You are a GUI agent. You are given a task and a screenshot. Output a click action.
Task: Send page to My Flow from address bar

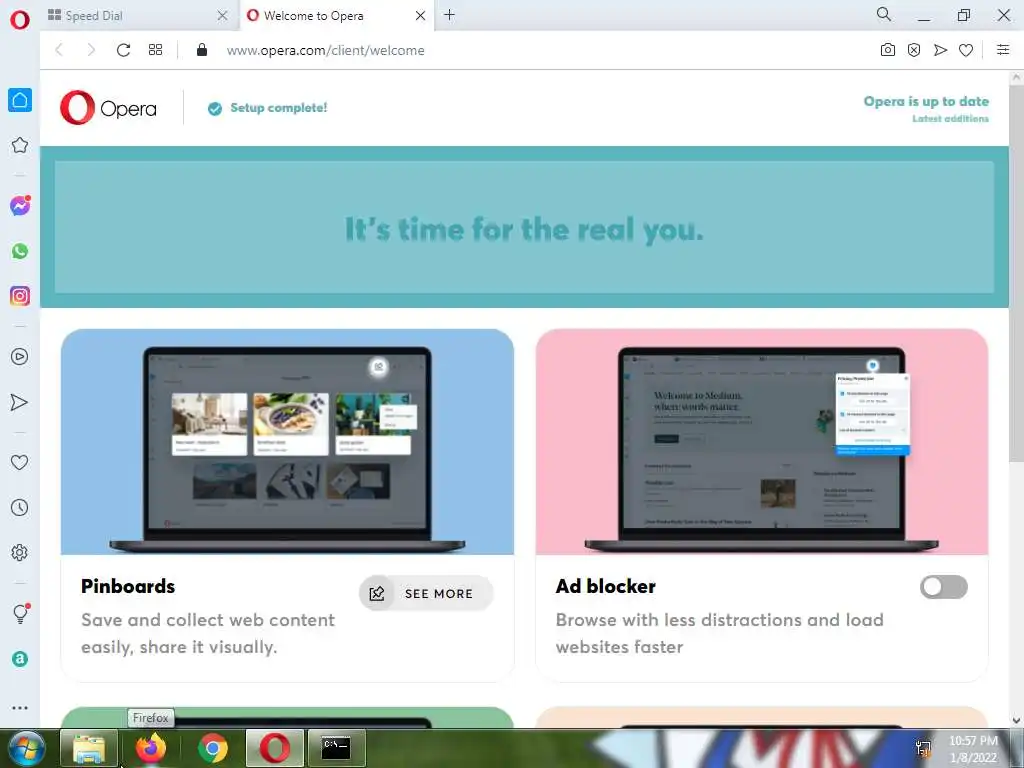tap(940, 50)
